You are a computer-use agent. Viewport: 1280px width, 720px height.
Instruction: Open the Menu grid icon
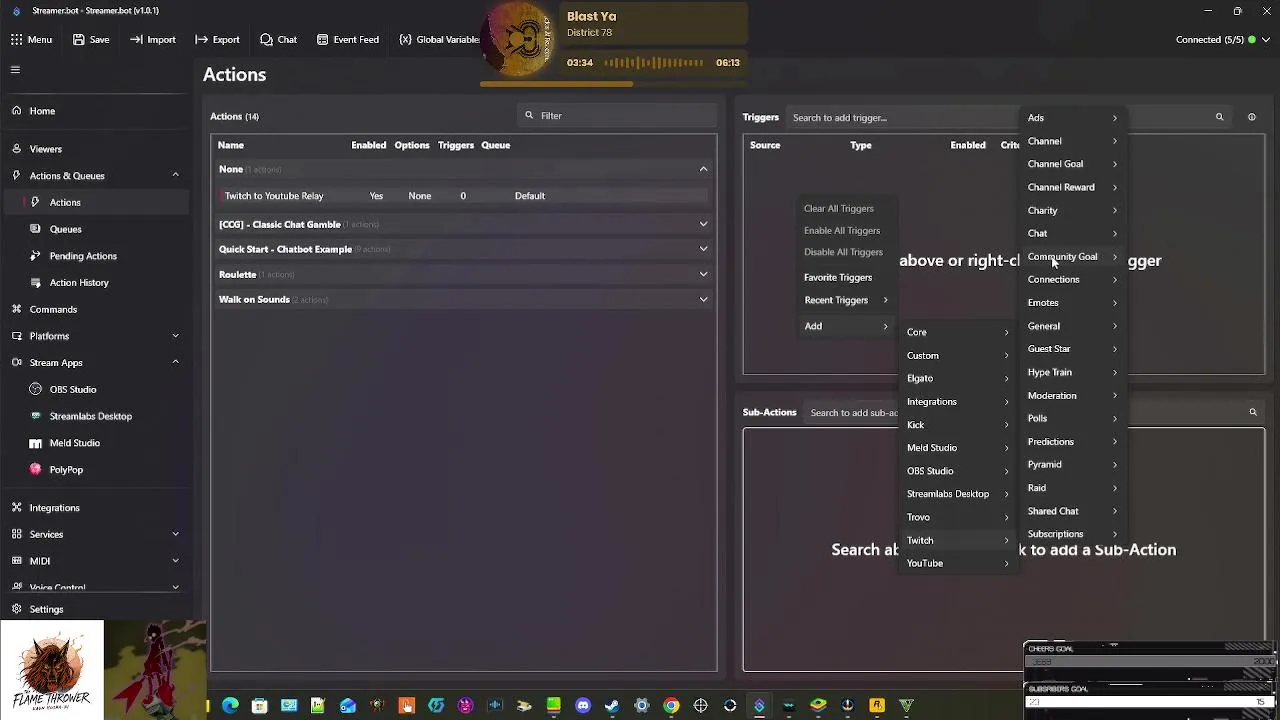[16, 40]
